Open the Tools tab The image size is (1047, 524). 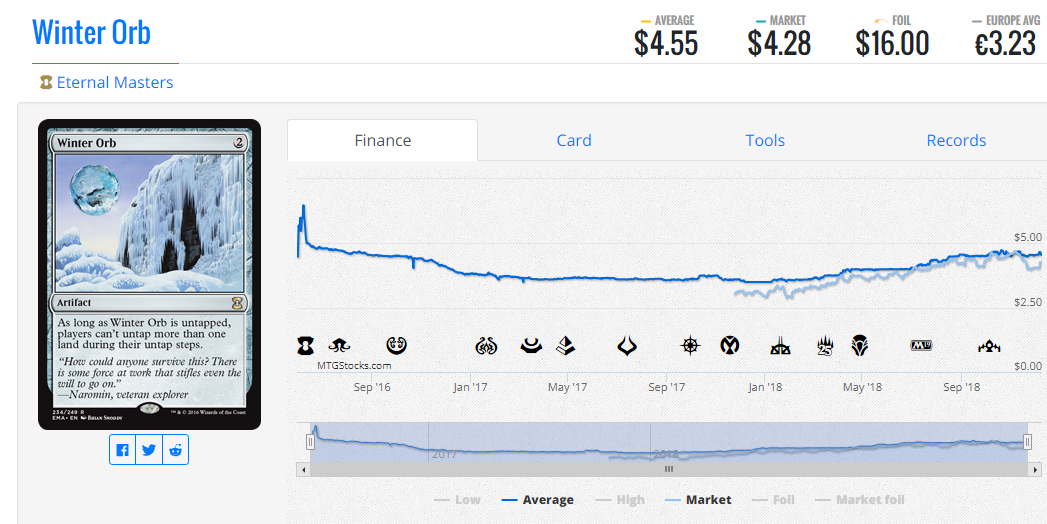765,140
